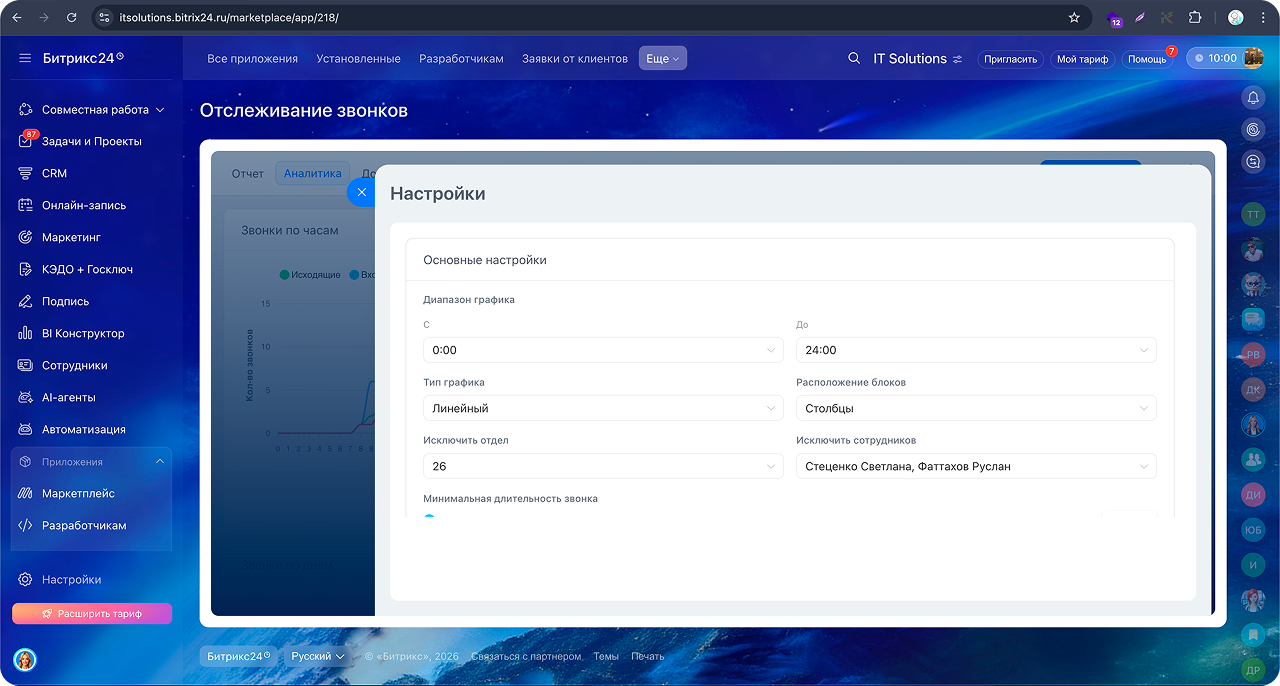Click the bookmark icon in right panel
This screenshot has height=686, width=1280.
click(1253, 634)
